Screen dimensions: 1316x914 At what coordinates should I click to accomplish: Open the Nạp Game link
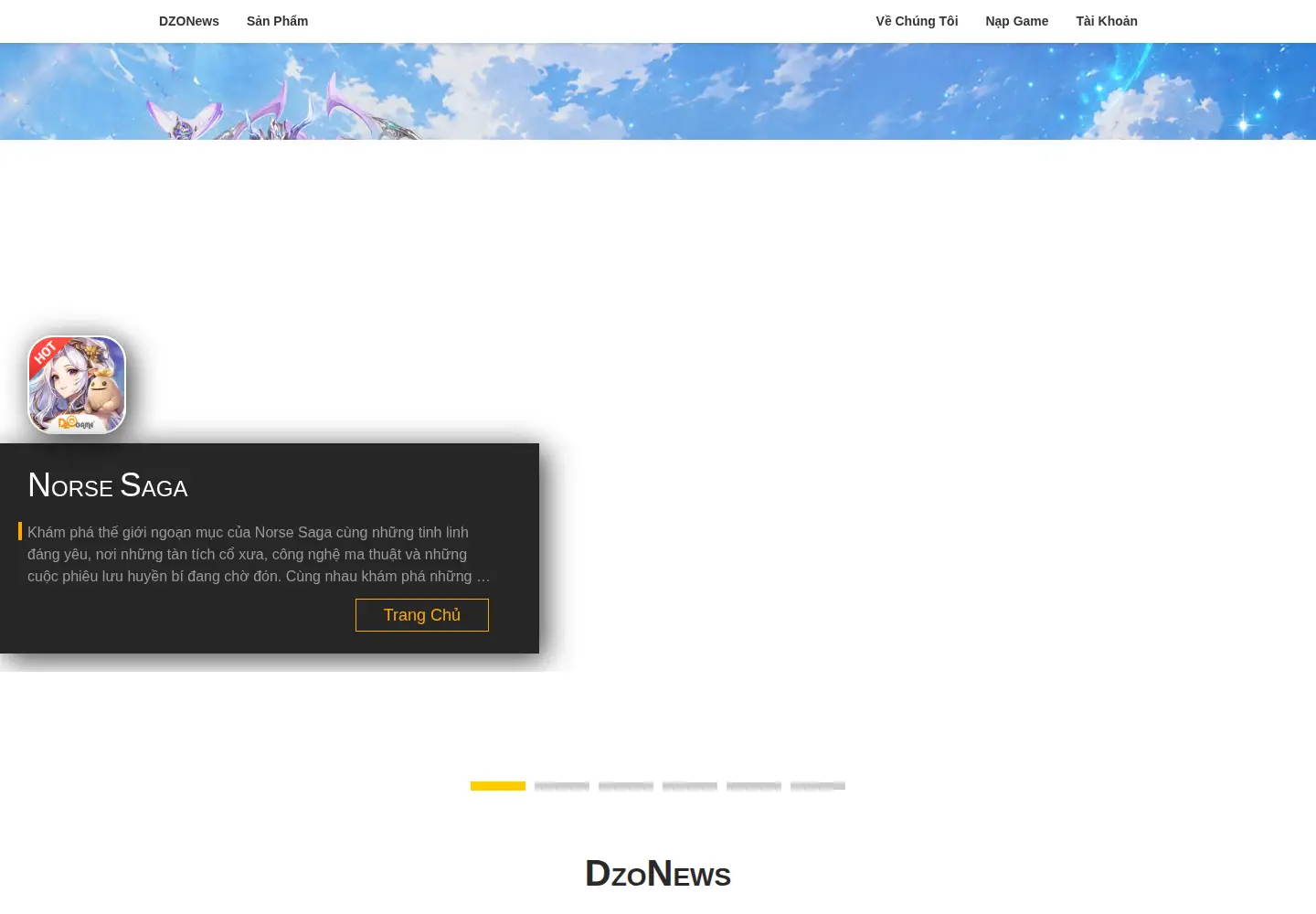[x=1016, y=21]
